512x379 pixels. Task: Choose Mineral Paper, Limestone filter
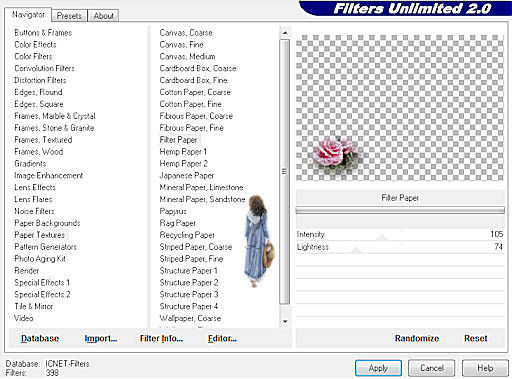coord(202,187)
